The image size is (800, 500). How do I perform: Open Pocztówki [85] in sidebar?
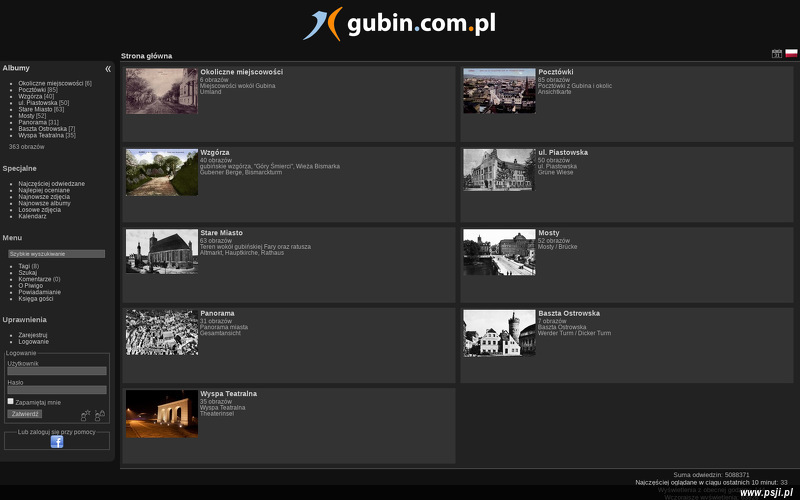click(x=32, y=90)
